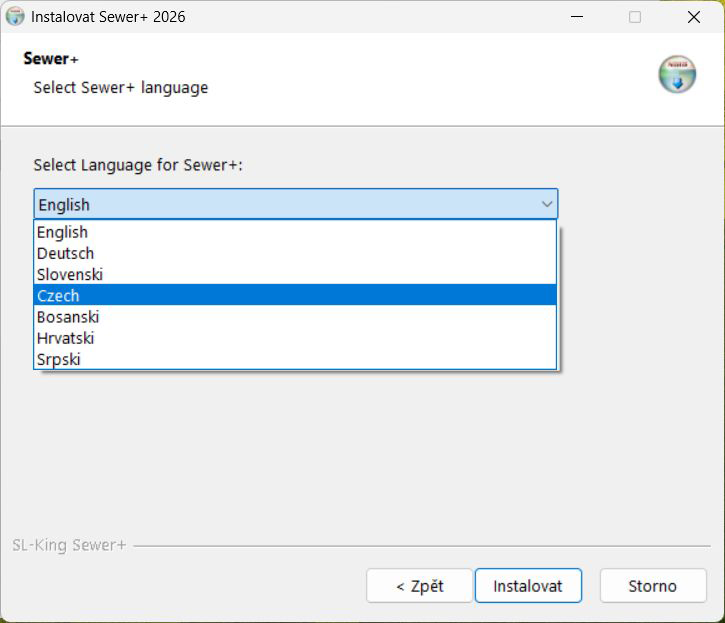Collapse the language dropdown with chevron arrow

547,204
